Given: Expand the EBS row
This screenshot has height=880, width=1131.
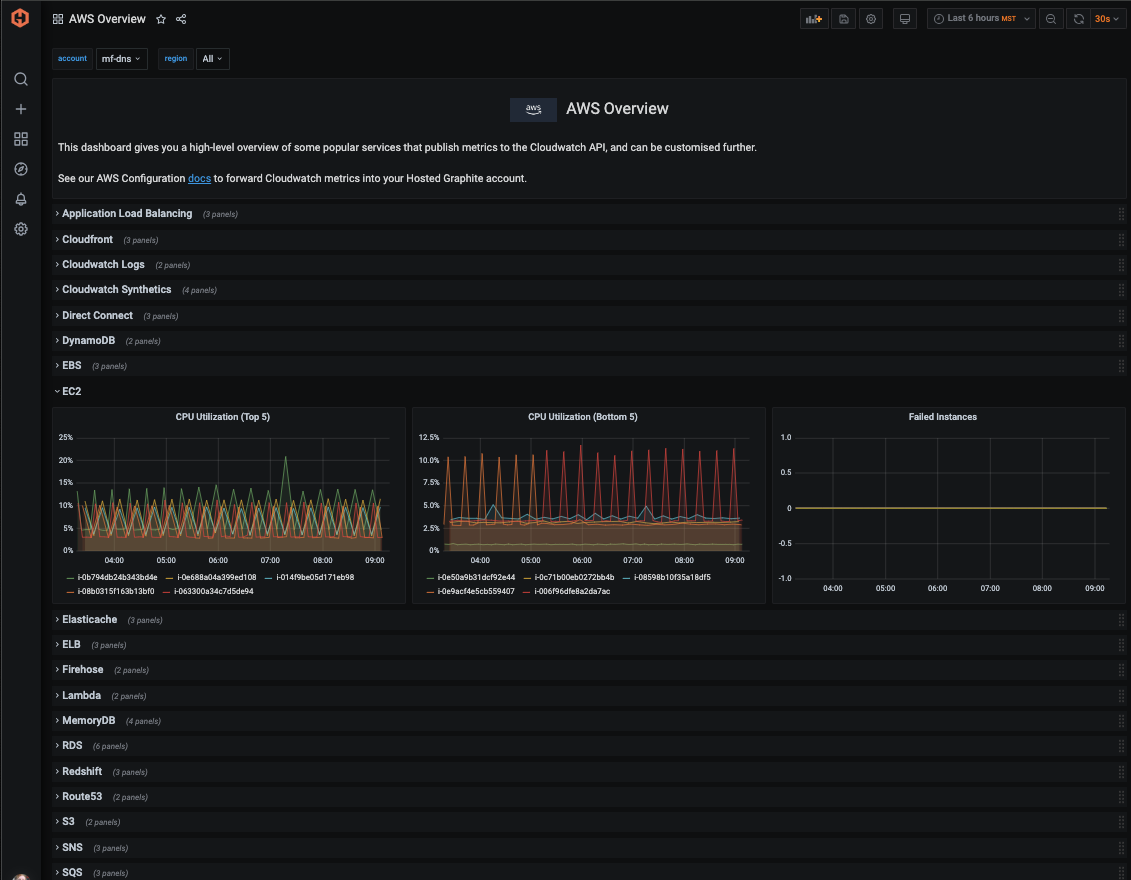Looking at the screenshot, I should [71, 366].
